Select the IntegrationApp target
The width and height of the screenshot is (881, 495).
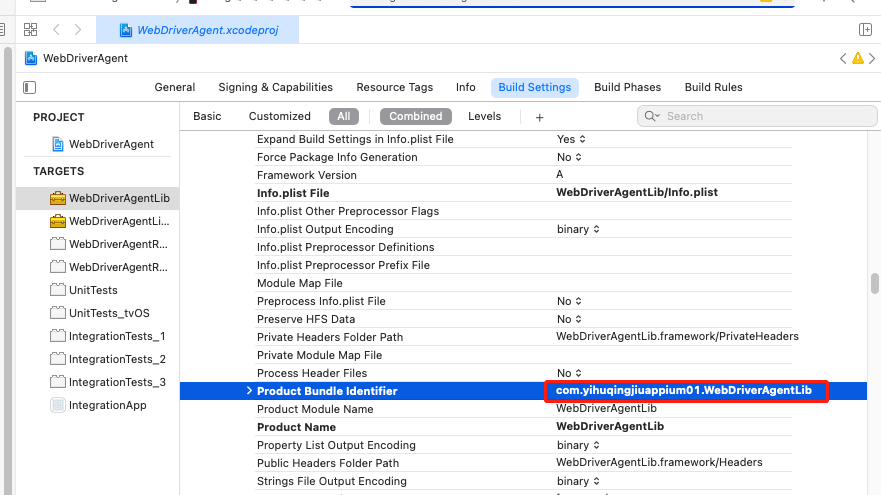(98, 405)
